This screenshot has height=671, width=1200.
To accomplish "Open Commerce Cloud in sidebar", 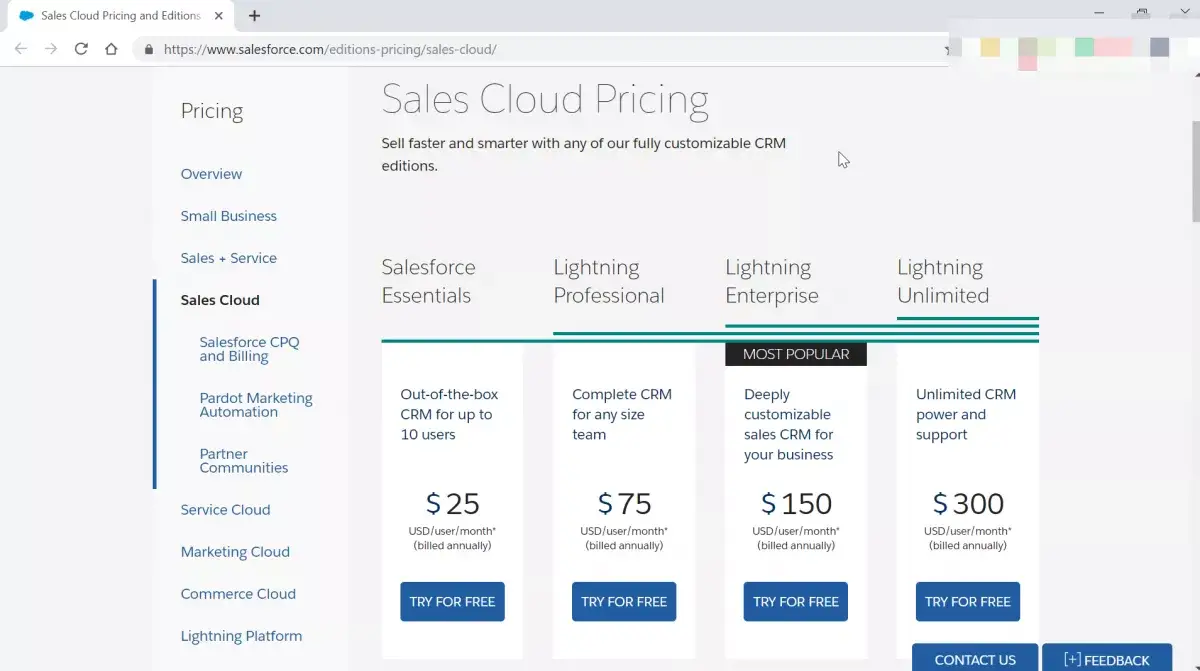I will 238,594.
